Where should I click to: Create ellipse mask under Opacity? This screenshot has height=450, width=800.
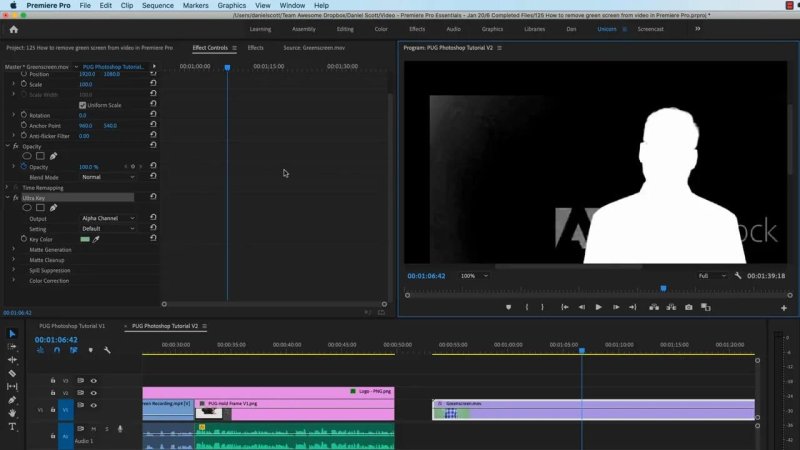[x=27, y=156]
